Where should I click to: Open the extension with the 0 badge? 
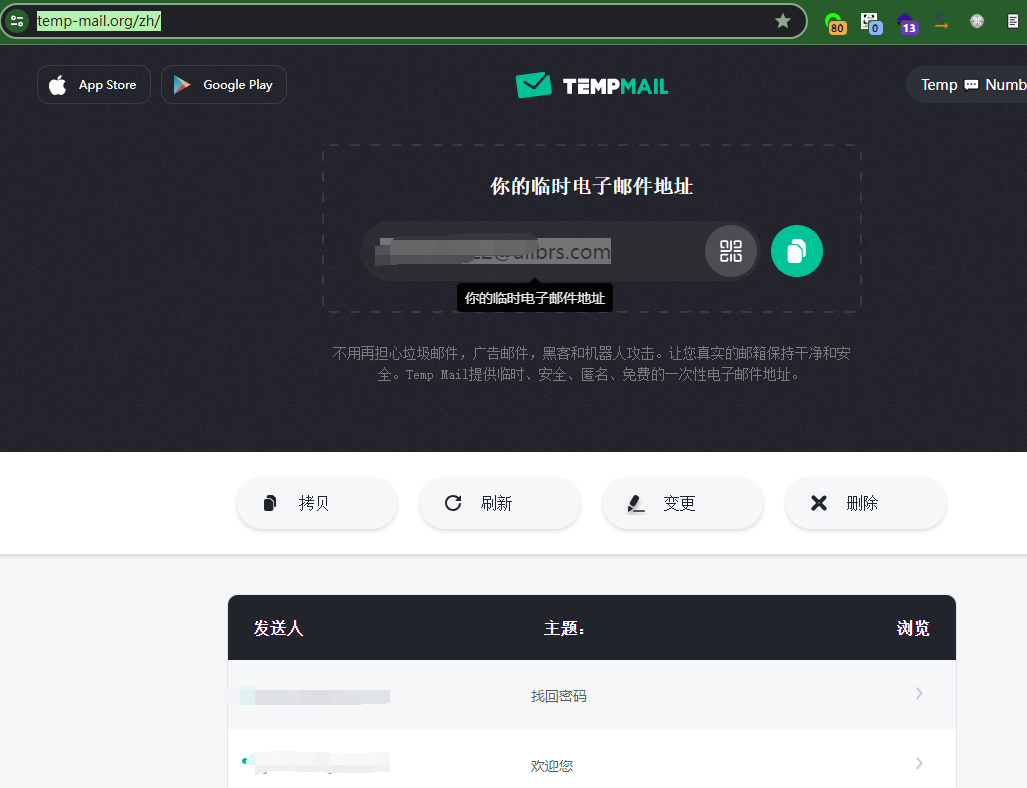coord(870,23)
